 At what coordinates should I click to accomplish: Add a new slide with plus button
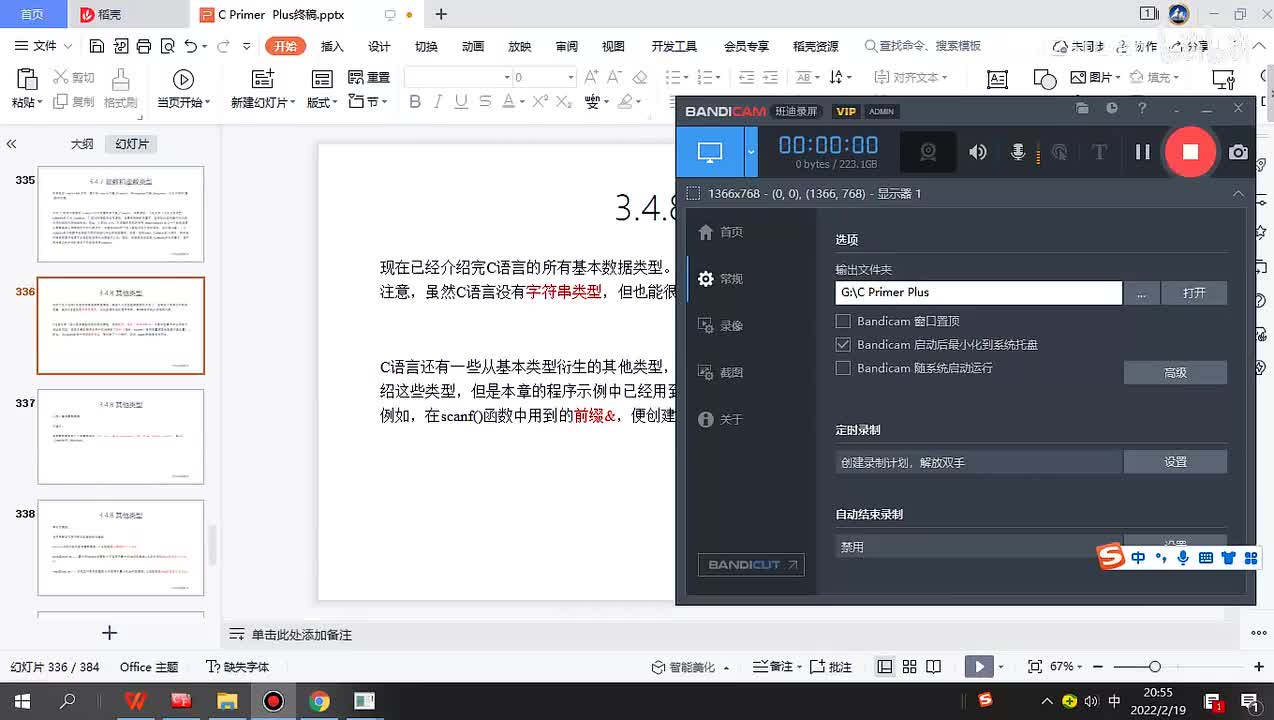(x=110, y=633)
